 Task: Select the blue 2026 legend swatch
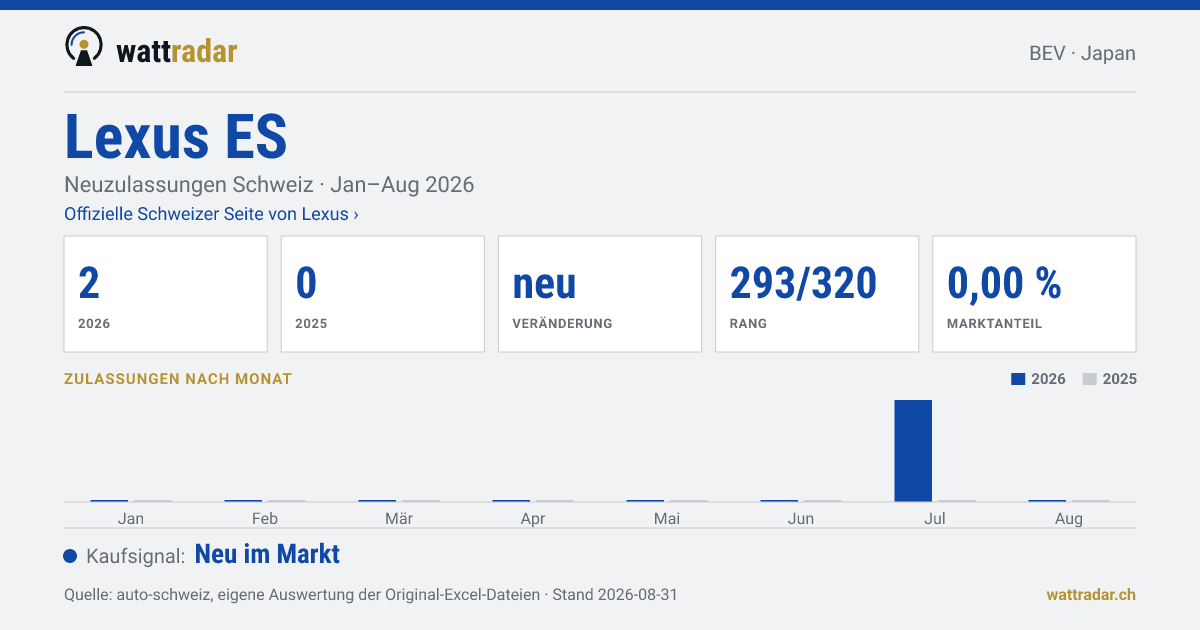pyautogui.click(x=1018, y=379)
